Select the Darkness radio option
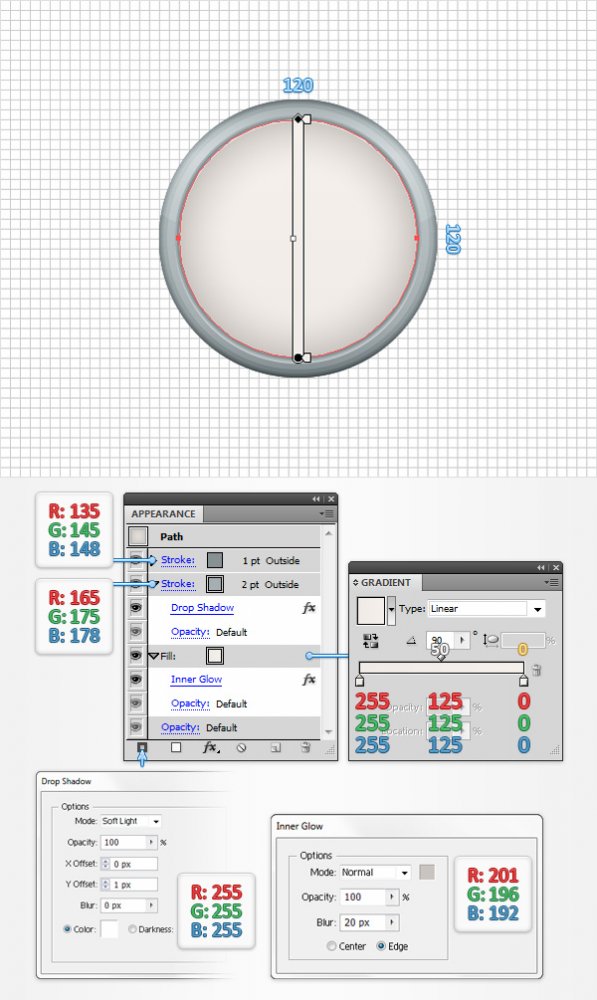Screen dimensions: 597x1000 (x=133, y=929)
